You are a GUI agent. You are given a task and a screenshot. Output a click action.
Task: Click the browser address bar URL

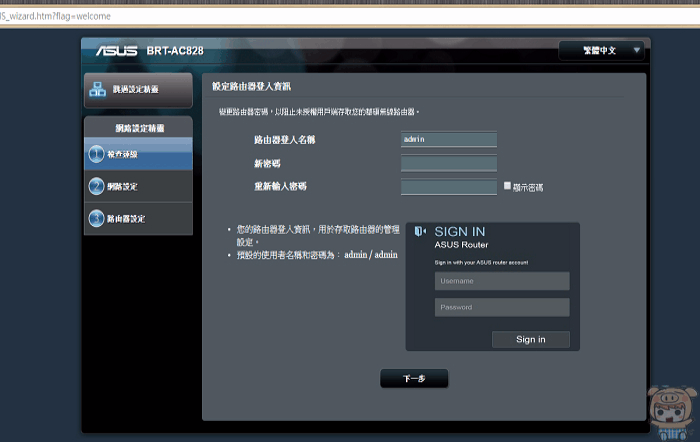point(55,16)
